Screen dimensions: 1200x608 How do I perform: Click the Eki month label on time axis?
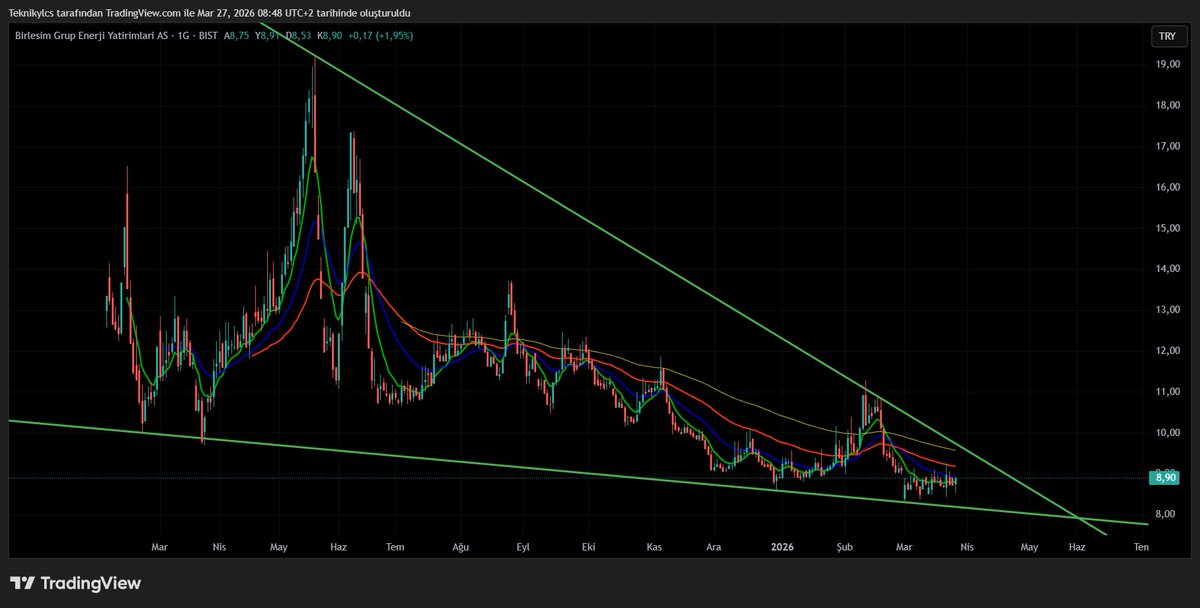pyautogui.click(x=588, y=547)
